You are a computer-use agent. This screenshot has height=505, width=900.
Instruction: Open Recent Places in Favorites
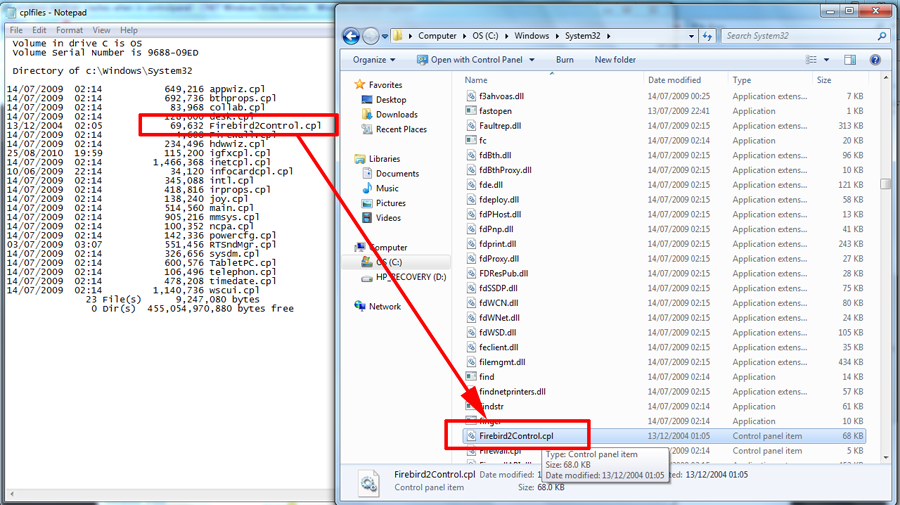point(401,129)
